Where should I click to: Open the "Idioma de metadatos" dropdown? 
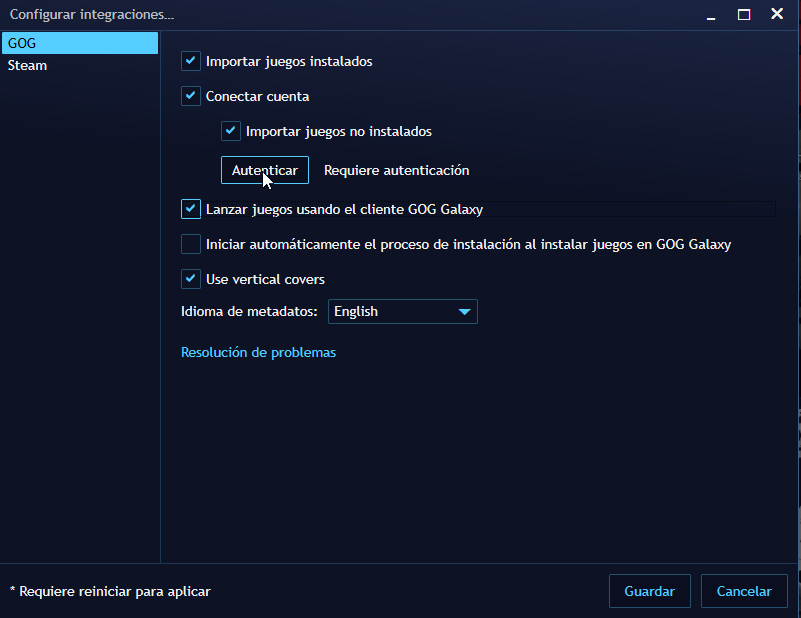click(x=402, y=311)
